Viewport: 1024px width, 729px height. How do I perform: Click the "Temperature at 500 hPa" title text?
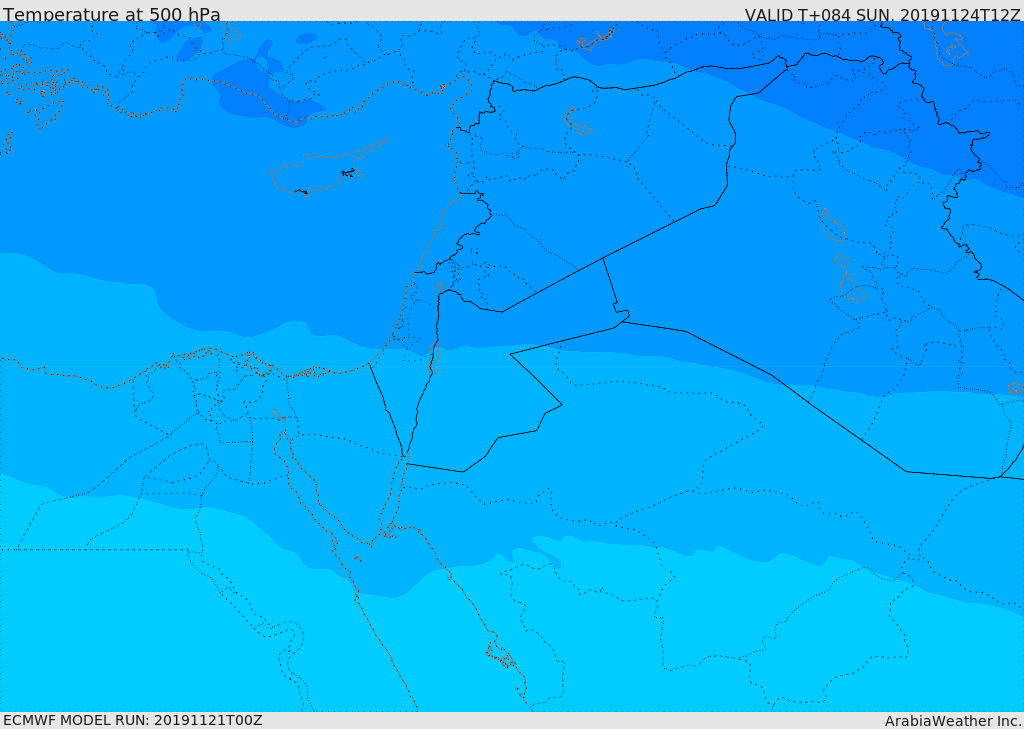[x=112, y=14]
